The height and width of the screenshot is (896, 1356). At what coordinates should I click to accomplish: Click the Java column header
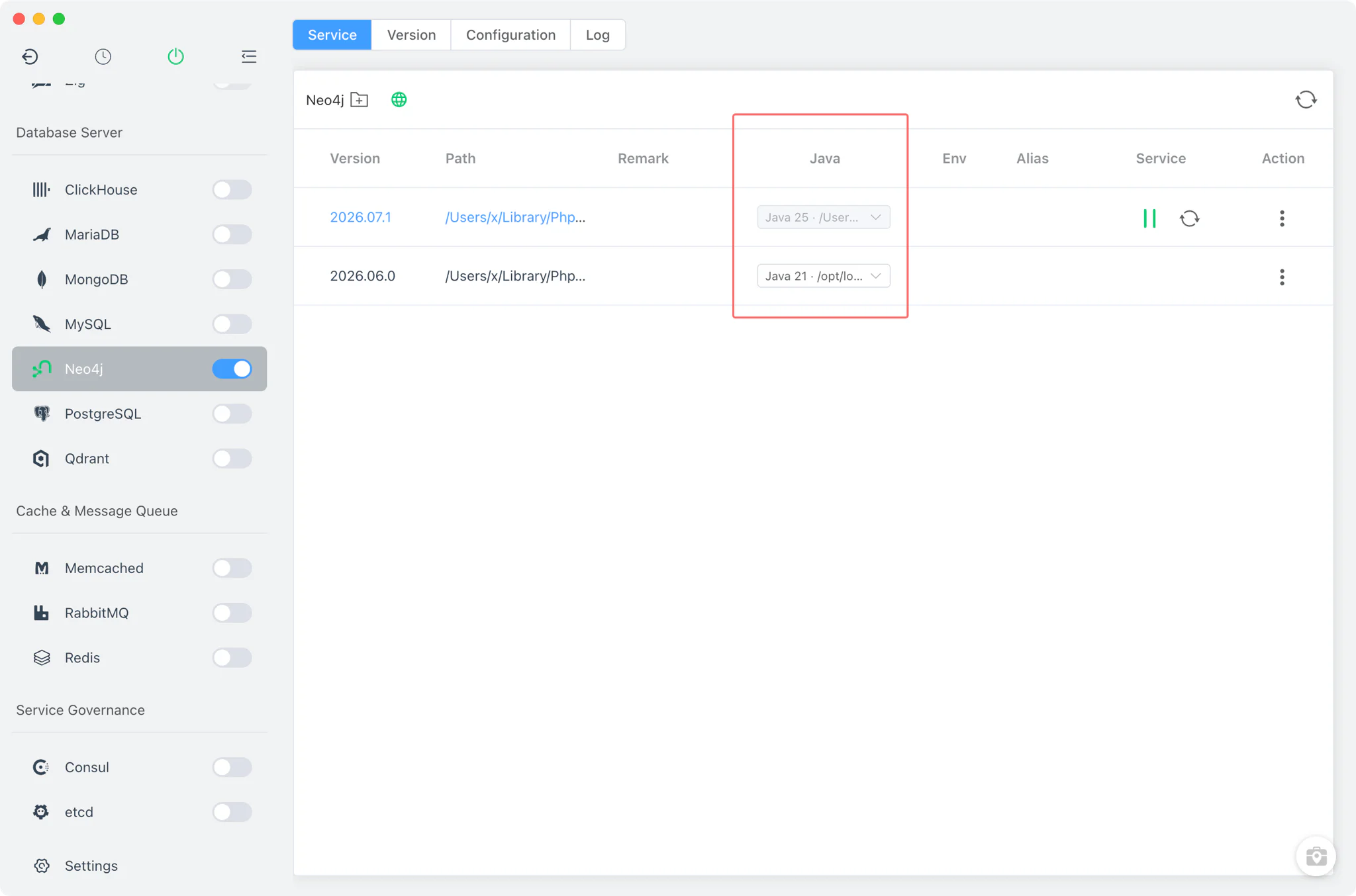pos(825,158)
